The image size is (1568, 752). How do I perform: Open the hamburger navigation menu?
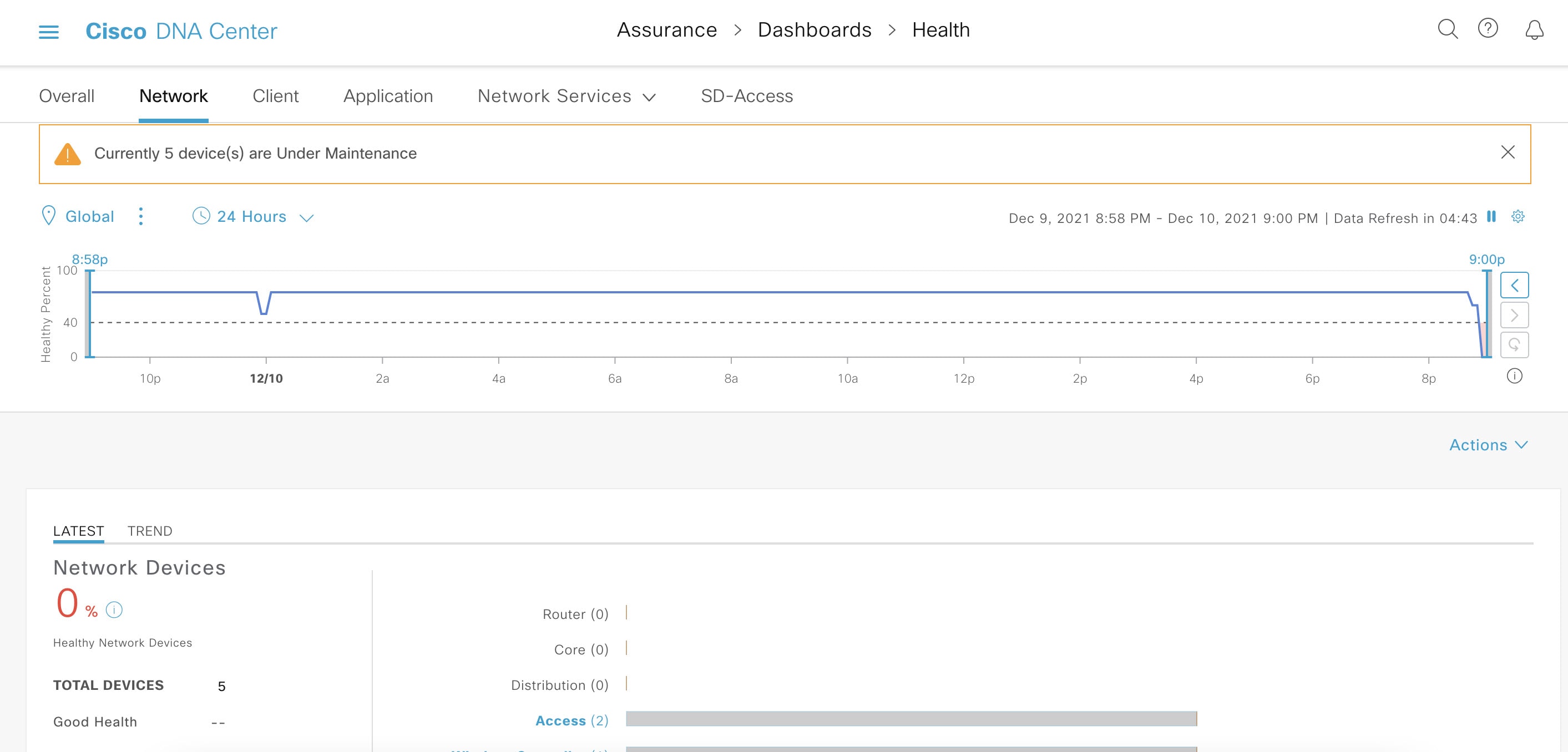pyautogui.click(x=49, y=32)
